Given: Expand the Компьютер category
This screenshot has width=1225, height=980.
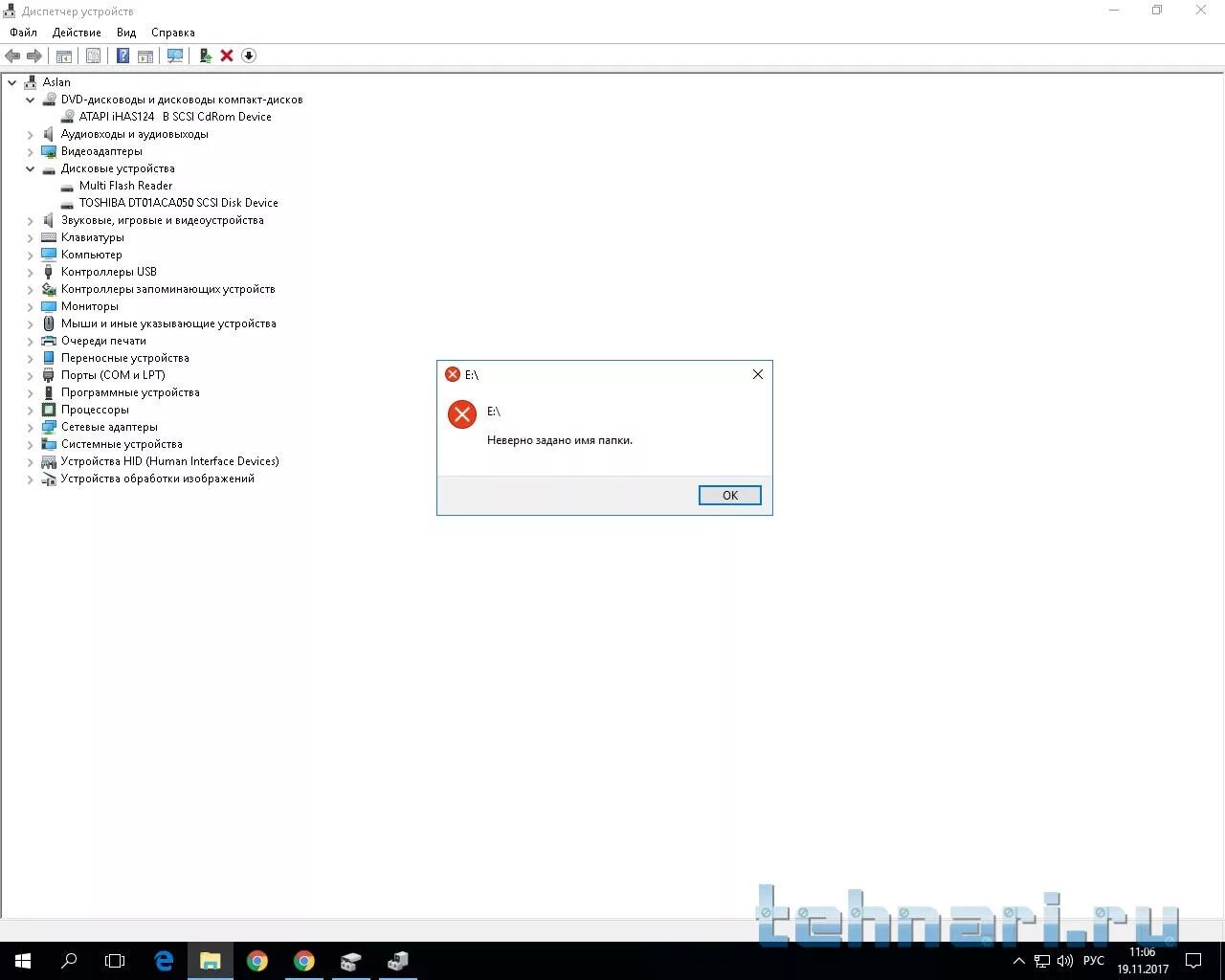Looking at the screenshot, I should tap(30, 255).
